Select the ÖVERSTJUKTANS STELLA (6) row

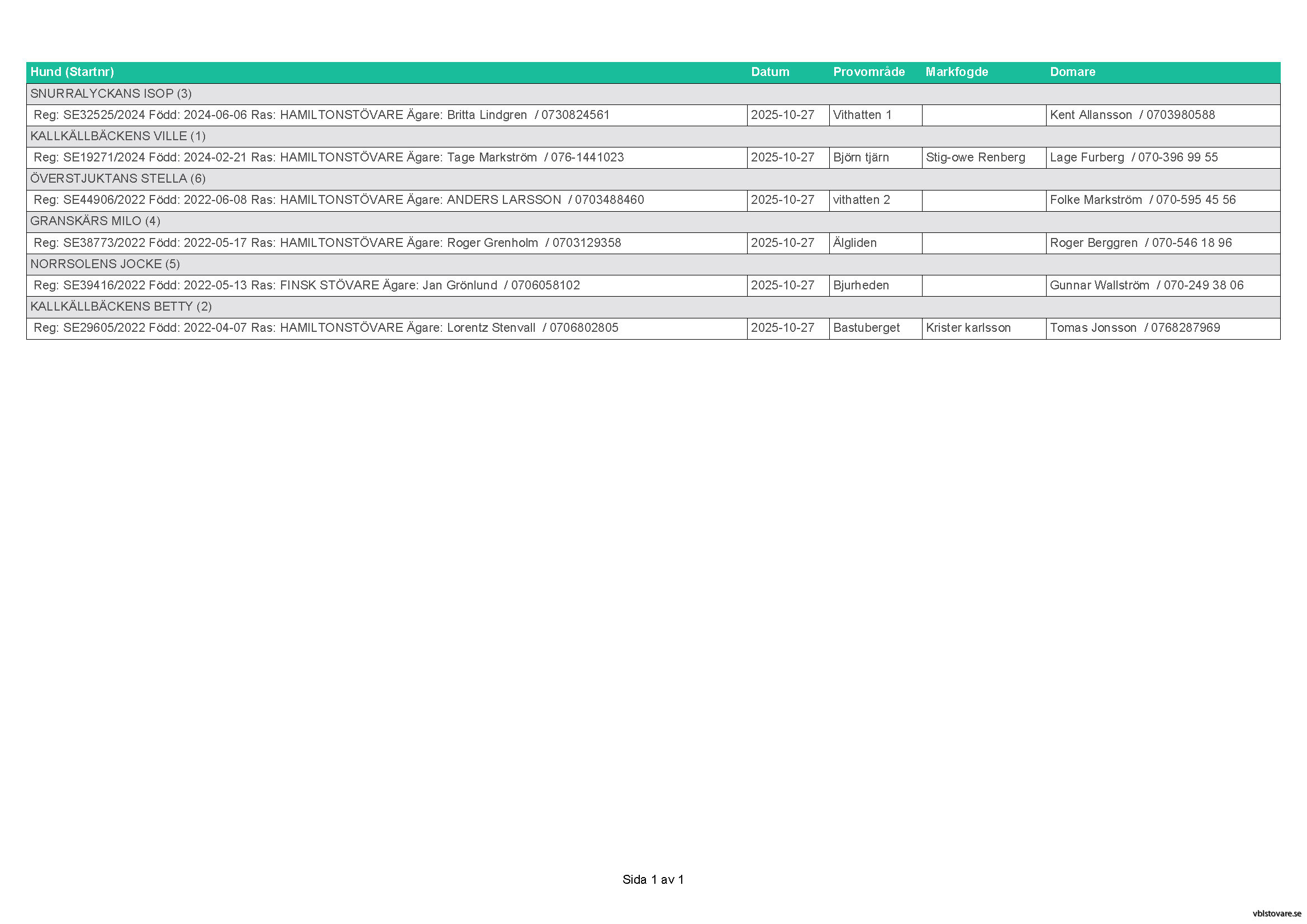coord(118,179)
